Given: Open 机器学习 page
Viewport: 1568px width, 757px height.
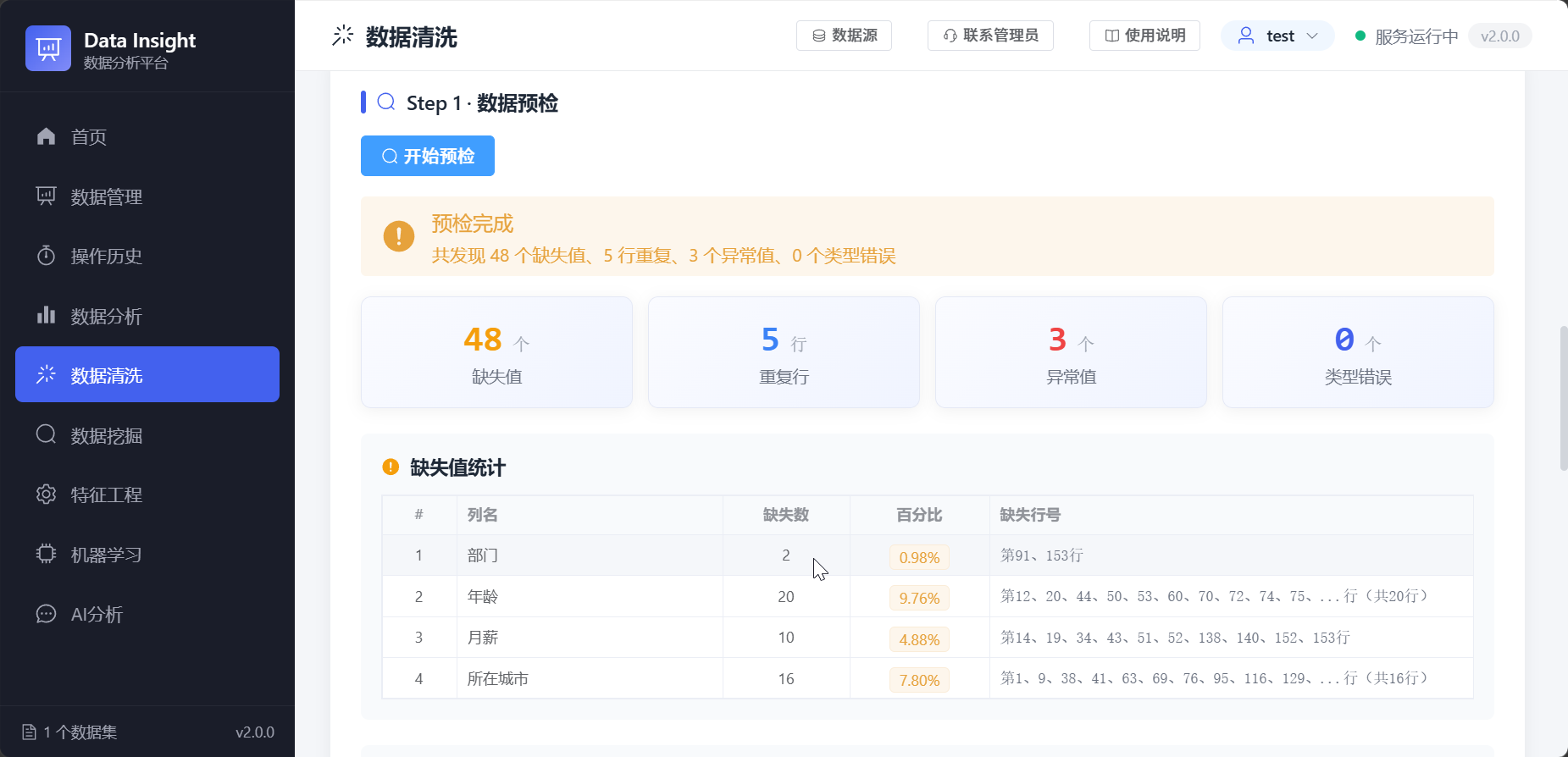Looking at the screenshot, I should click(147, 555).
